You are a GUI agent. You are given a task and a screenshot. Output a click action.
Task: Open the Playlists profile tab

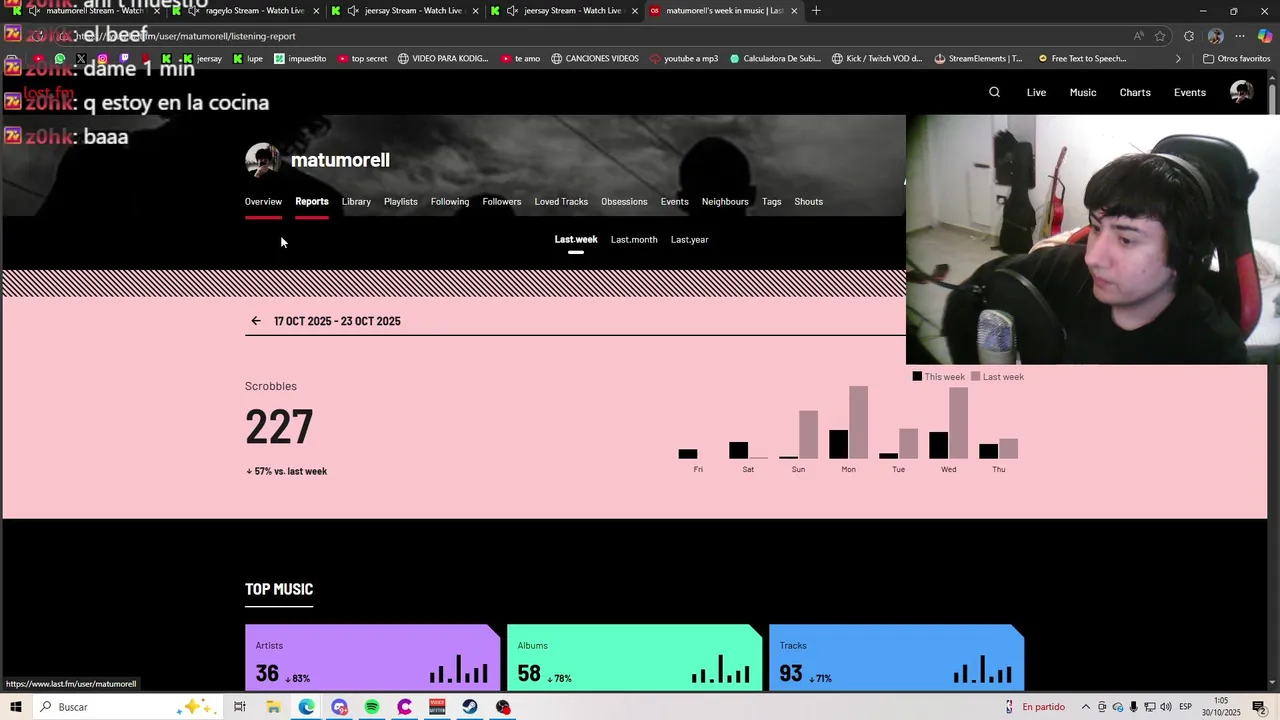pyautogui.click(x=401, y=202)
